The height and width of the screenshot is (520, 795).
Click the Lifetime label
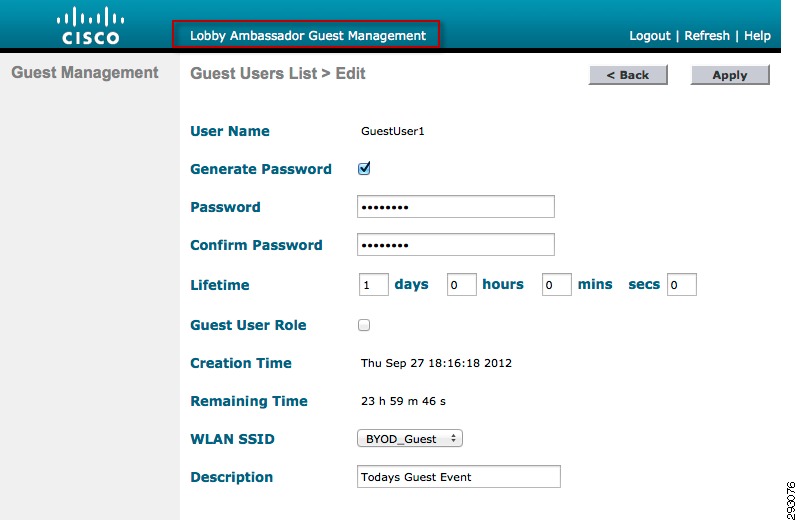(220, 285)
